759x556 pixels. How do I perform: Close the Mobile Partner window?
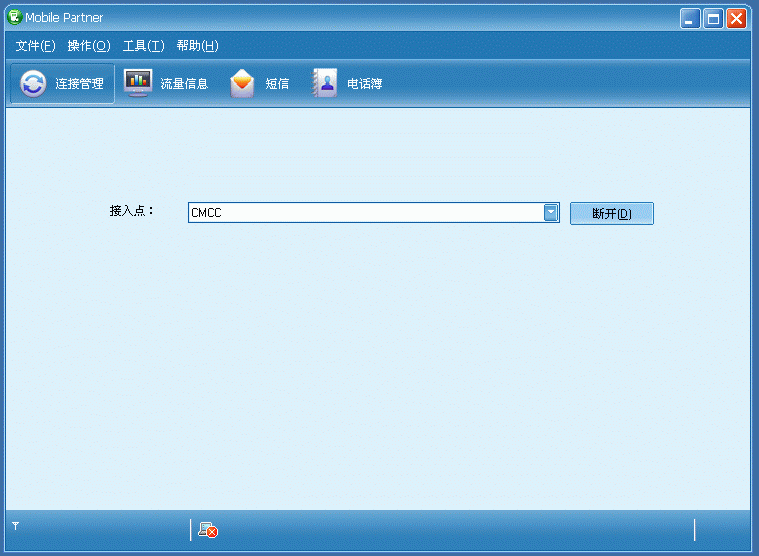tap(737, 18)
